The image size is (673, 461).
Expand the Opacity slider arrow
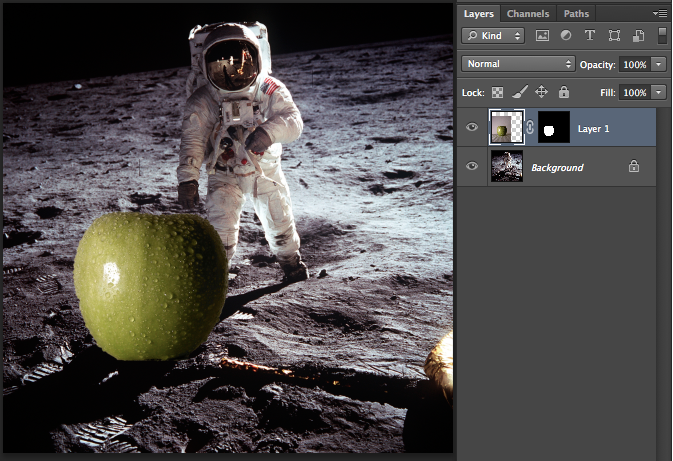658,64
